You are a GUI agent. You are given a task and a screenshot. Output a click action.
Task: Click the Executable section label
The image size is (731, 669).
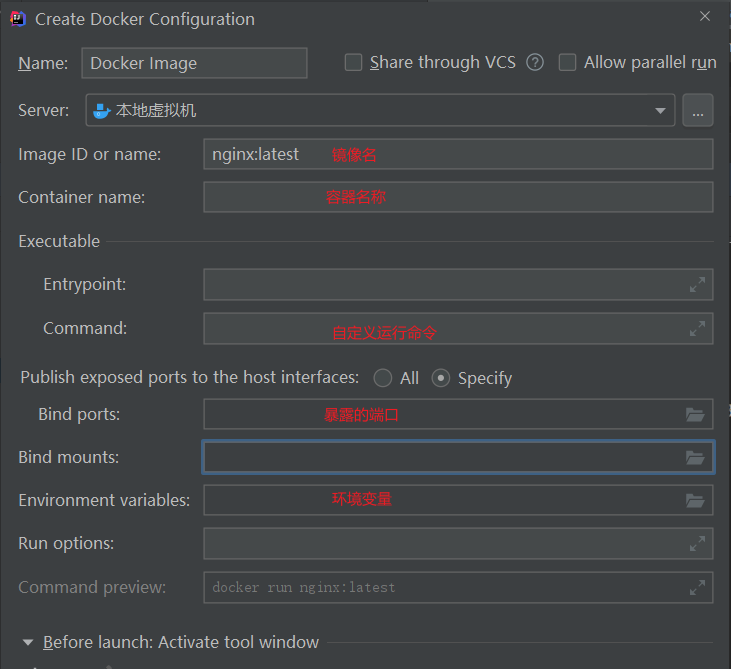(59, 241)
